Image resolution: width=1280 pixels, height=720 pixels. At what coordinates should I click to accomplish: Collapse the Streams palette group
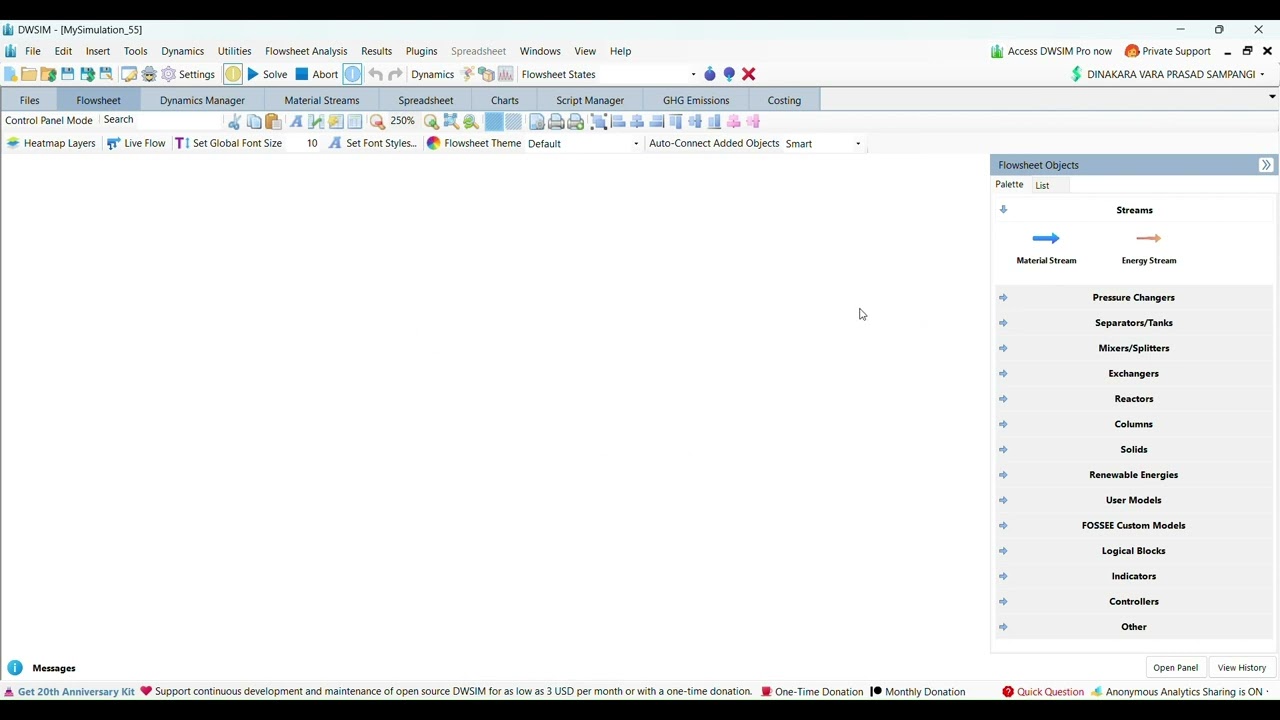(x=1134, y=210)
